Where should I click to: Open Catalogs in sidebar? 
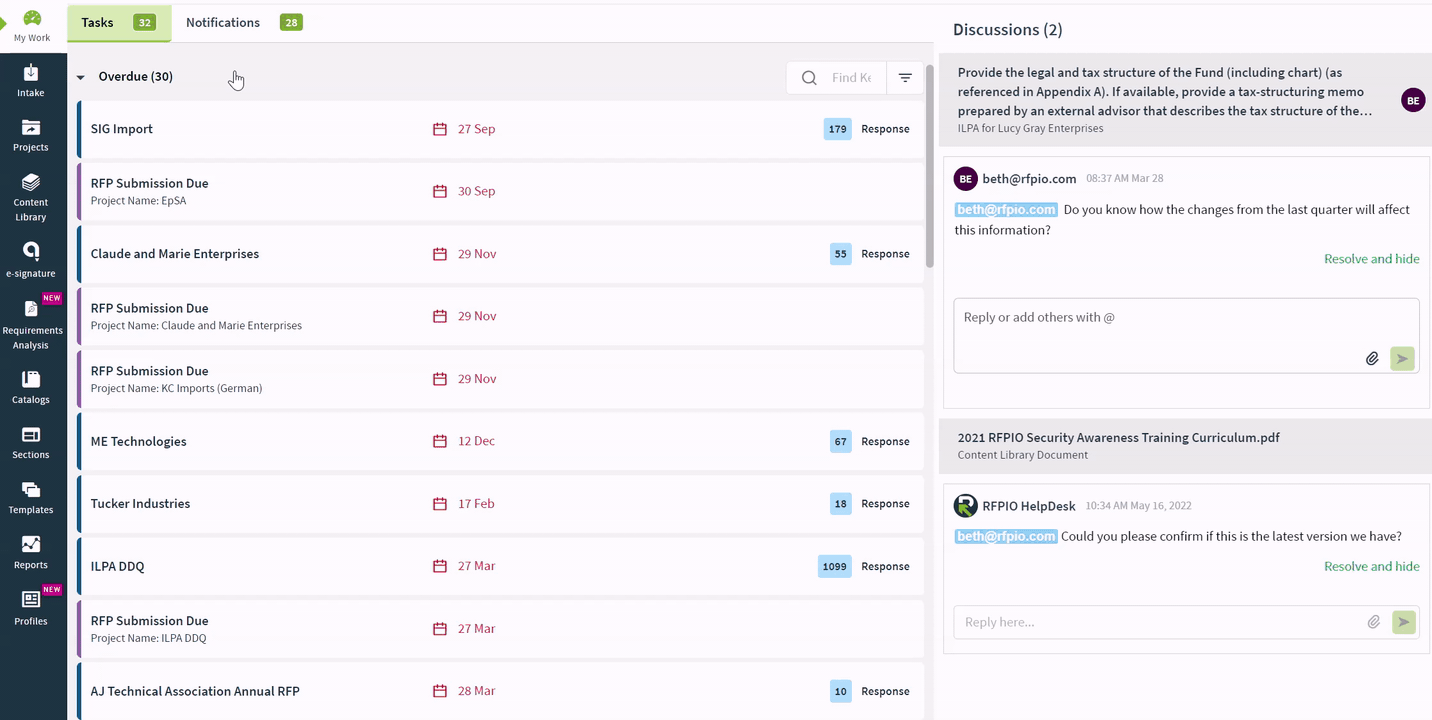[x=31, y=388]
